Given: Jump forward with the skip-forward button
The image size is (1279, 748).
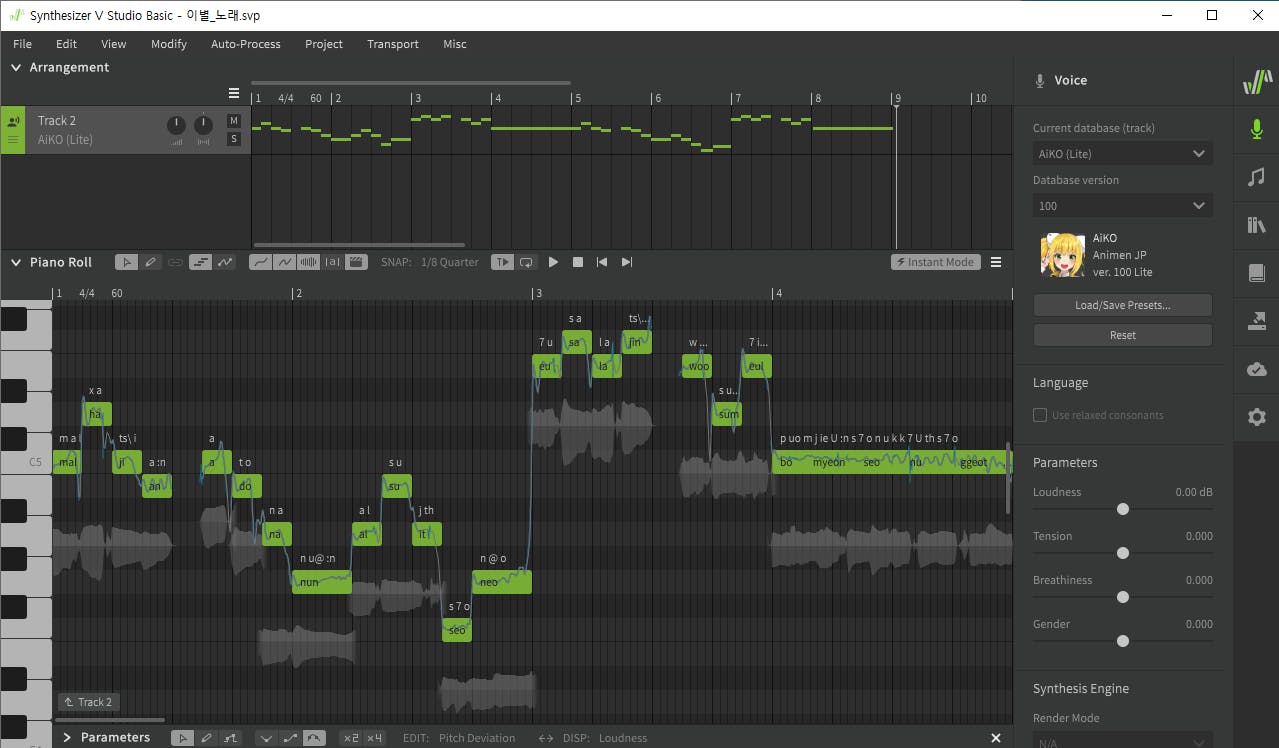Looking at the screenshot, I should [x=627, y=262].
